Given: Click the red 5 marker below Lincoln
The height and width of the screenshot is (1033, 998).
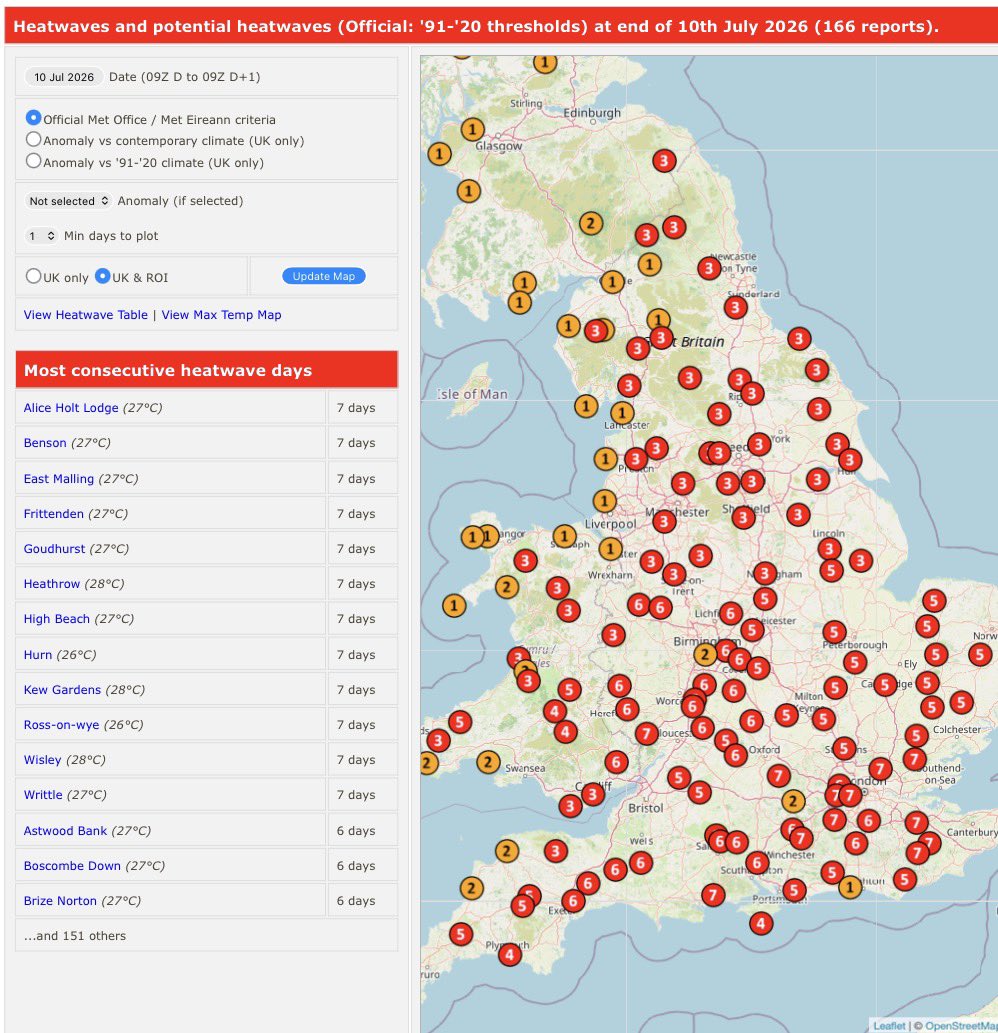Looking at the screenshot, I should pyautogui.click(x=831, y=571).
